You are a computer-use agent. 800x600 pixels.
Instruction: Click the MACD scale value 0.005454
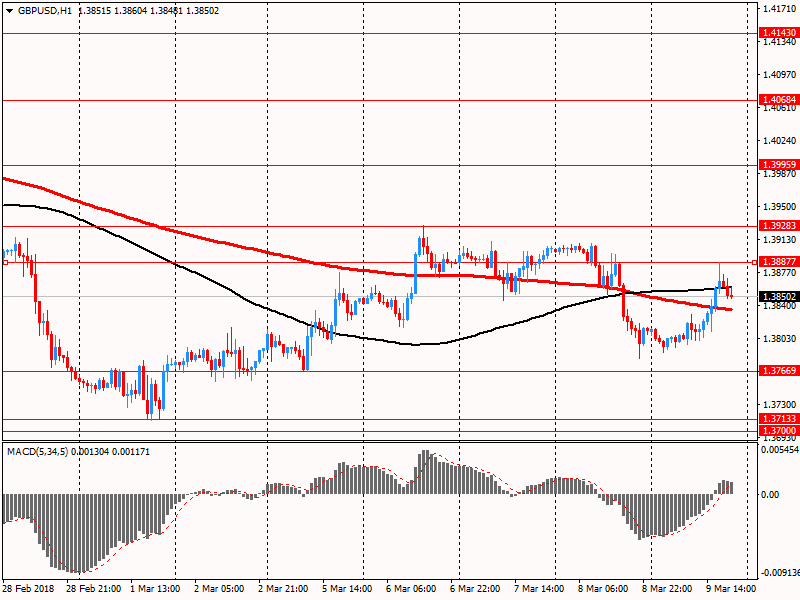point(780,449)
